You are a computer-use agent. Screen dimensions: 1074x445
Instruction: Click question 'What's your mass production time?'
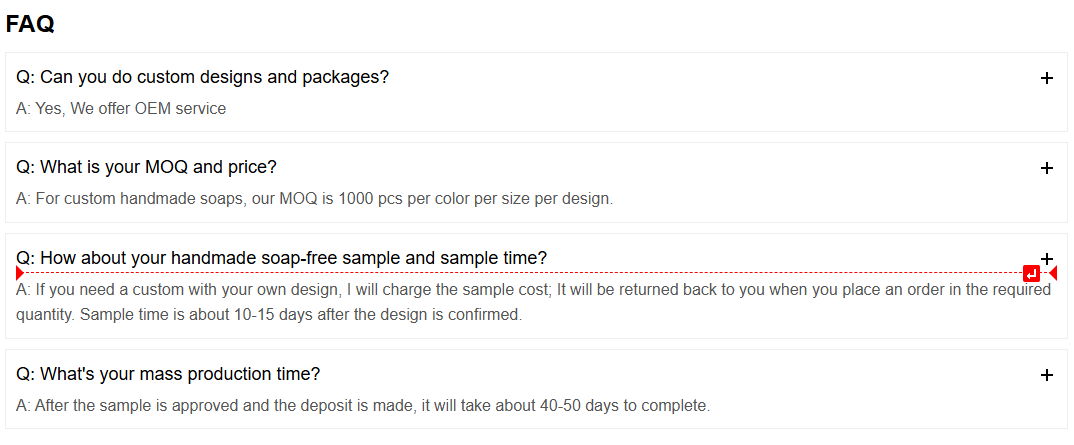tap(168, 374)
